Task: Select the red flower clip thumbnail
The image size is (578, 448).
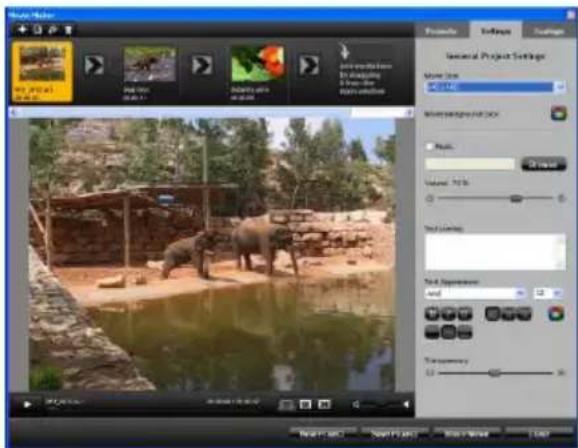Action: (258, 64)
